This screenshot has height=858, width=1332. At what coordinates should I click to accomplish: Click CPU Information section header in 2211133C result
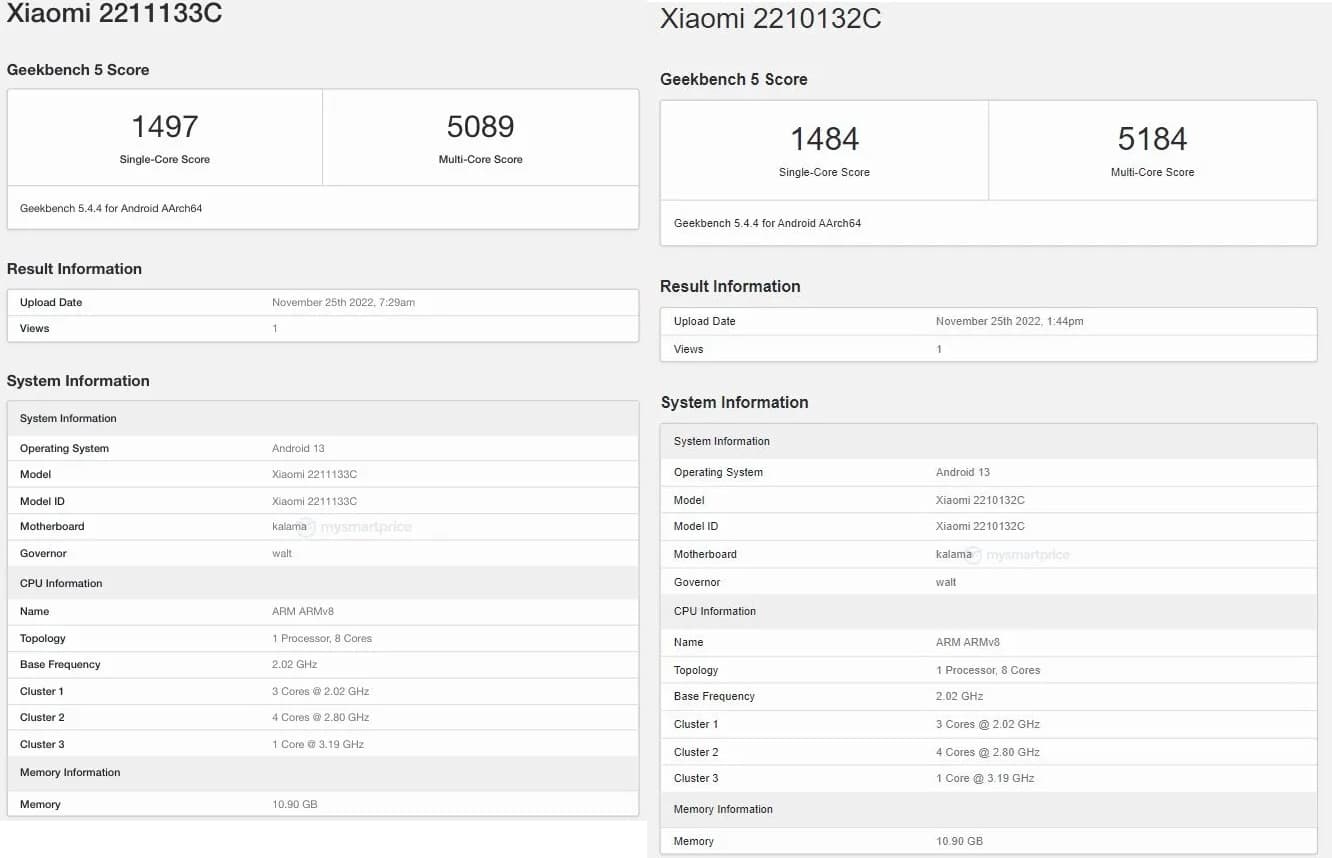(322, 583)
